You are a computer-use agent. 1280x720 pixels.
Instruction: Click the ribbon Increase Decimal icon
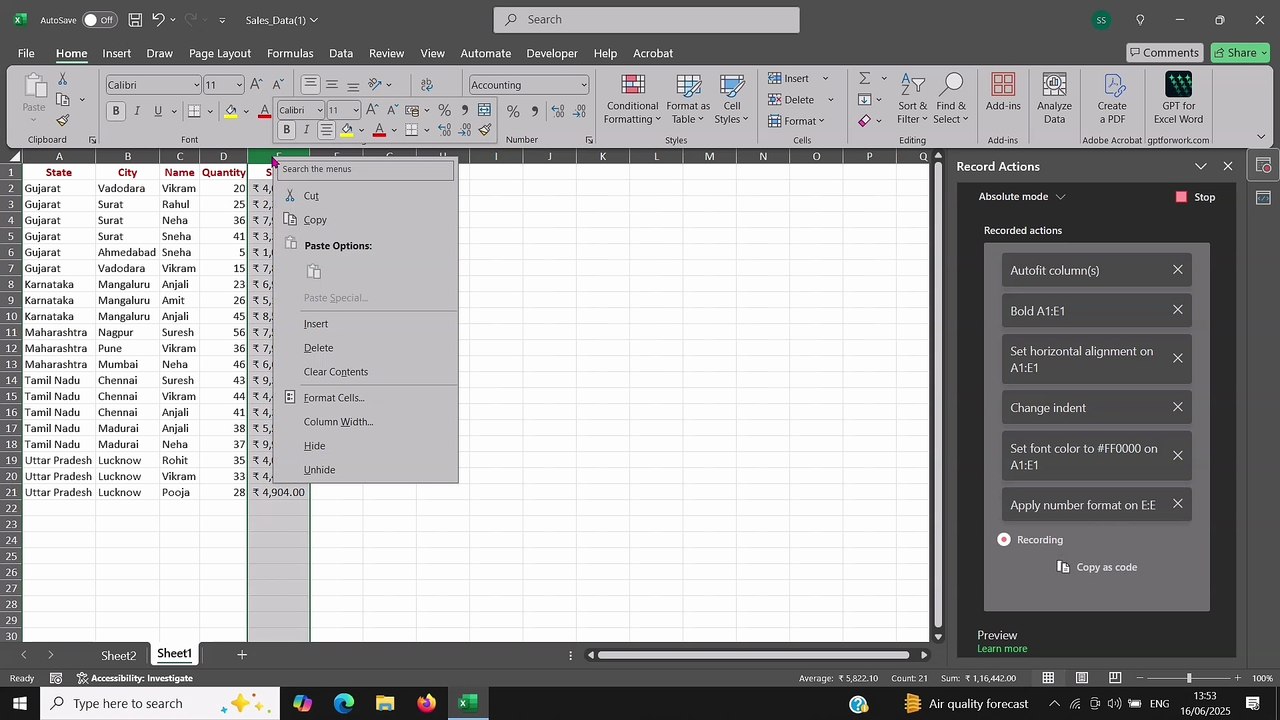pyautogui.click(x=558, y=111)
